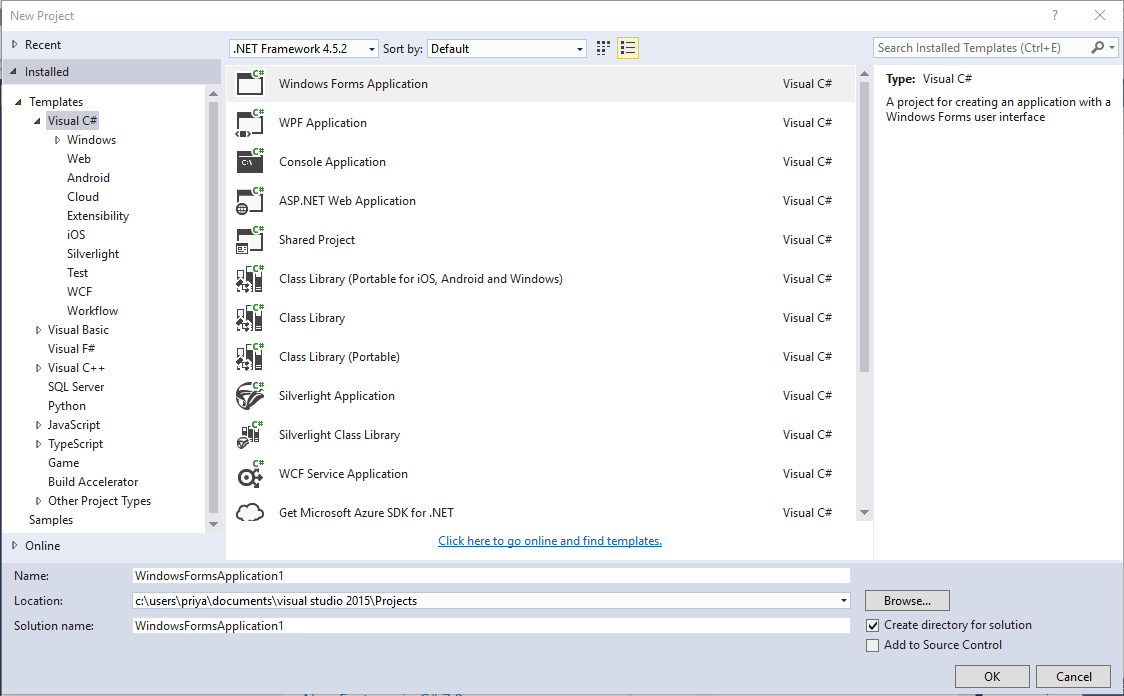Image resolution: width=1124 pixels, height=696 pixels.
Task: Select the WCF category
Action: [80, 292]
